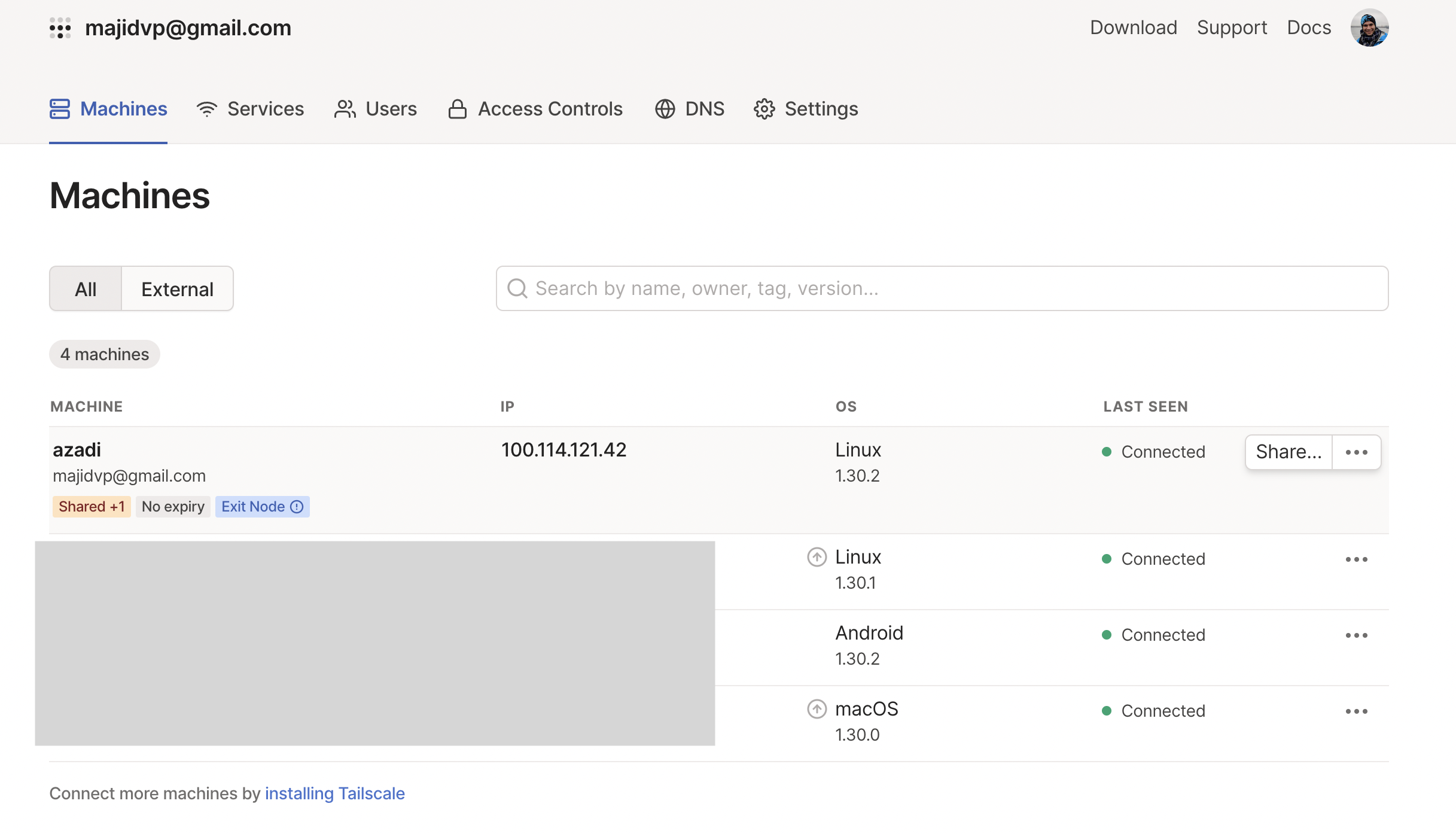Image resolution: width=1456 pixels, height=834 pixels.
Task: Open the Settings tab
Action: (x=806, y=109)
